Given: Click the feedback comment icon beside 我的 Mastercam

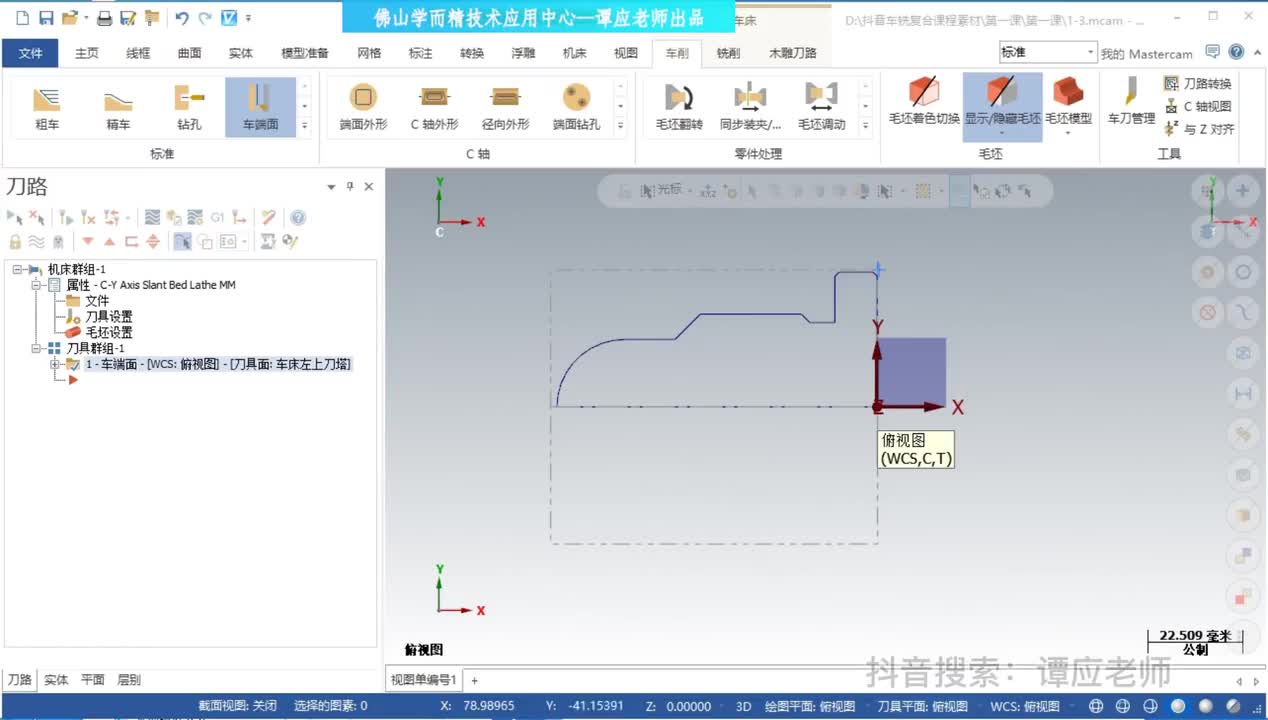Looking at the screenshot, I should point(1212,52).
